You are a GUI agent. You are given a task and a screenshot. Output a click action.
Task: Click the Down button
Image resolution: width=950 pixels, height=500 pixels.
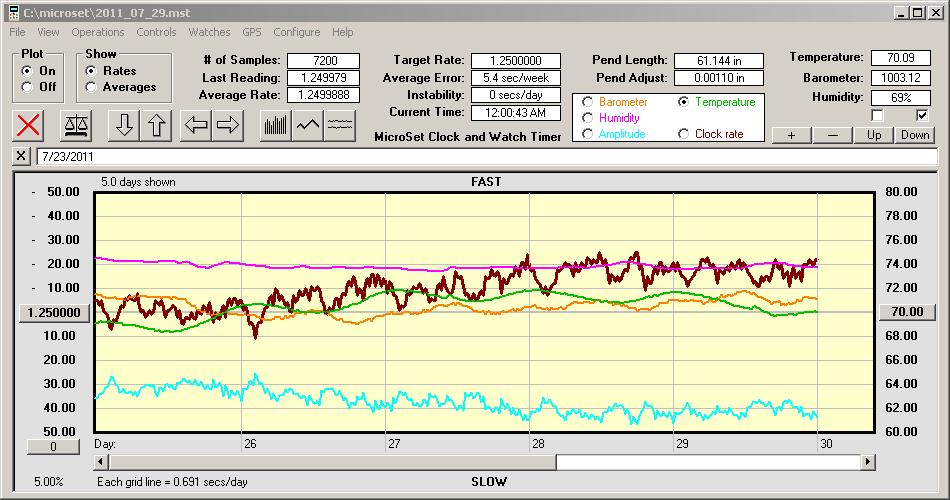click(x=915, y=135)
